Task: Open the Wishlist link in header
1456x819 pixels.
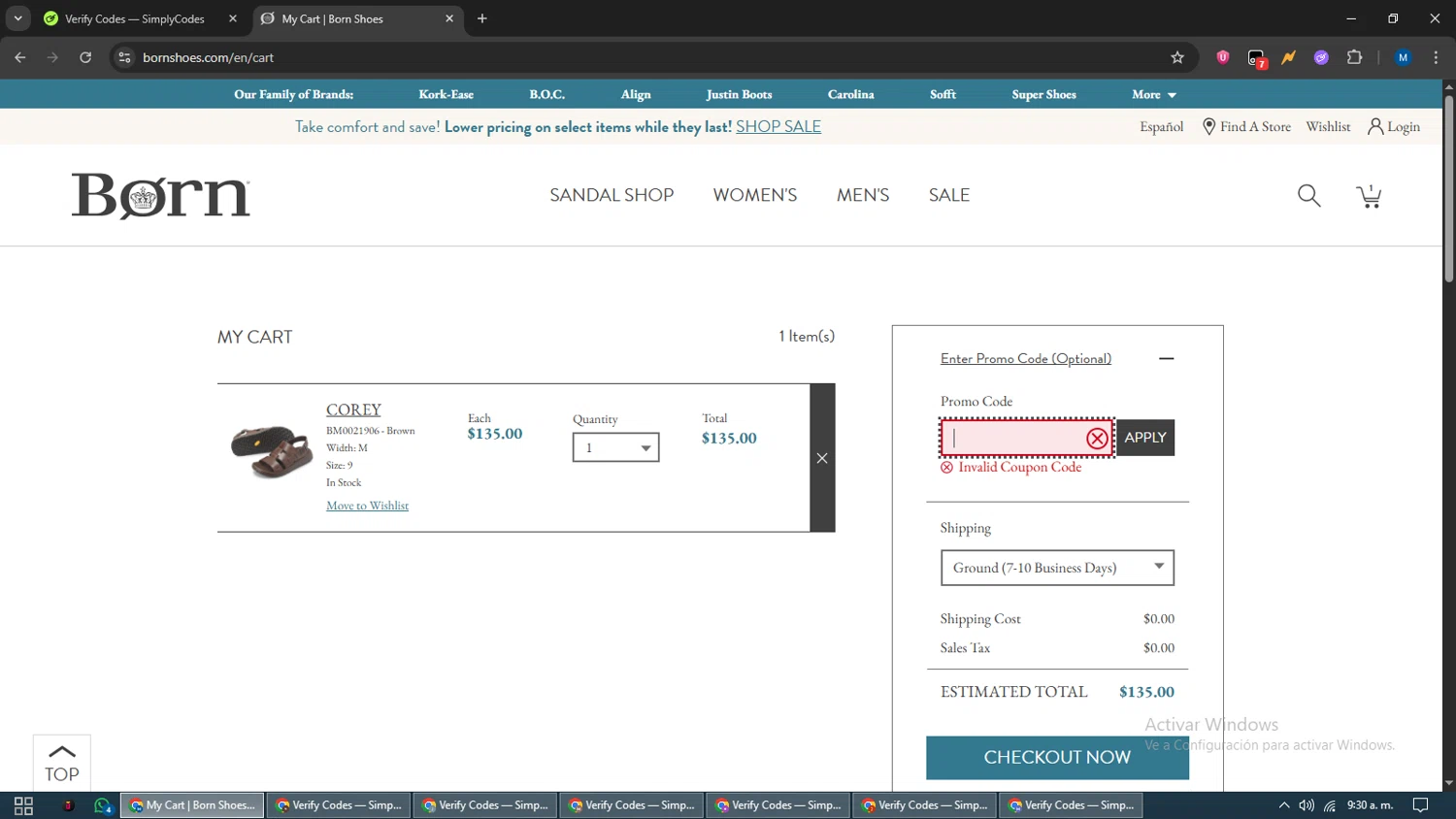Action: (1328, 127)
